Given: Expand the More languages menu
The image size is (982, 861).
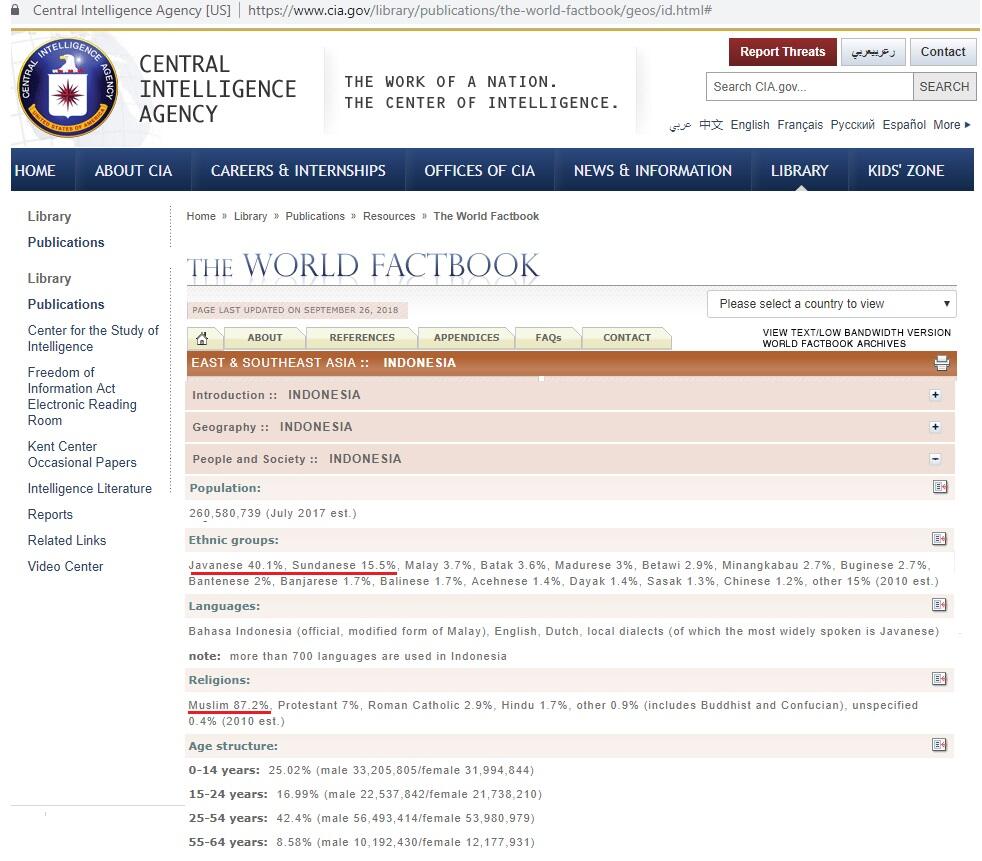Looking at the screenshot, I should (x=951, y=125).
